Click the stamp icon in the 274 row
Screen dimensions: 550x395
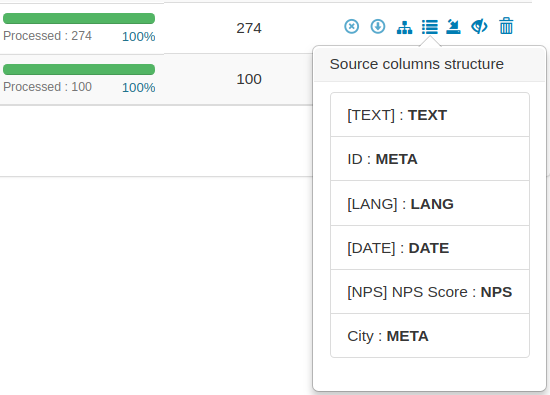(453, 27)
